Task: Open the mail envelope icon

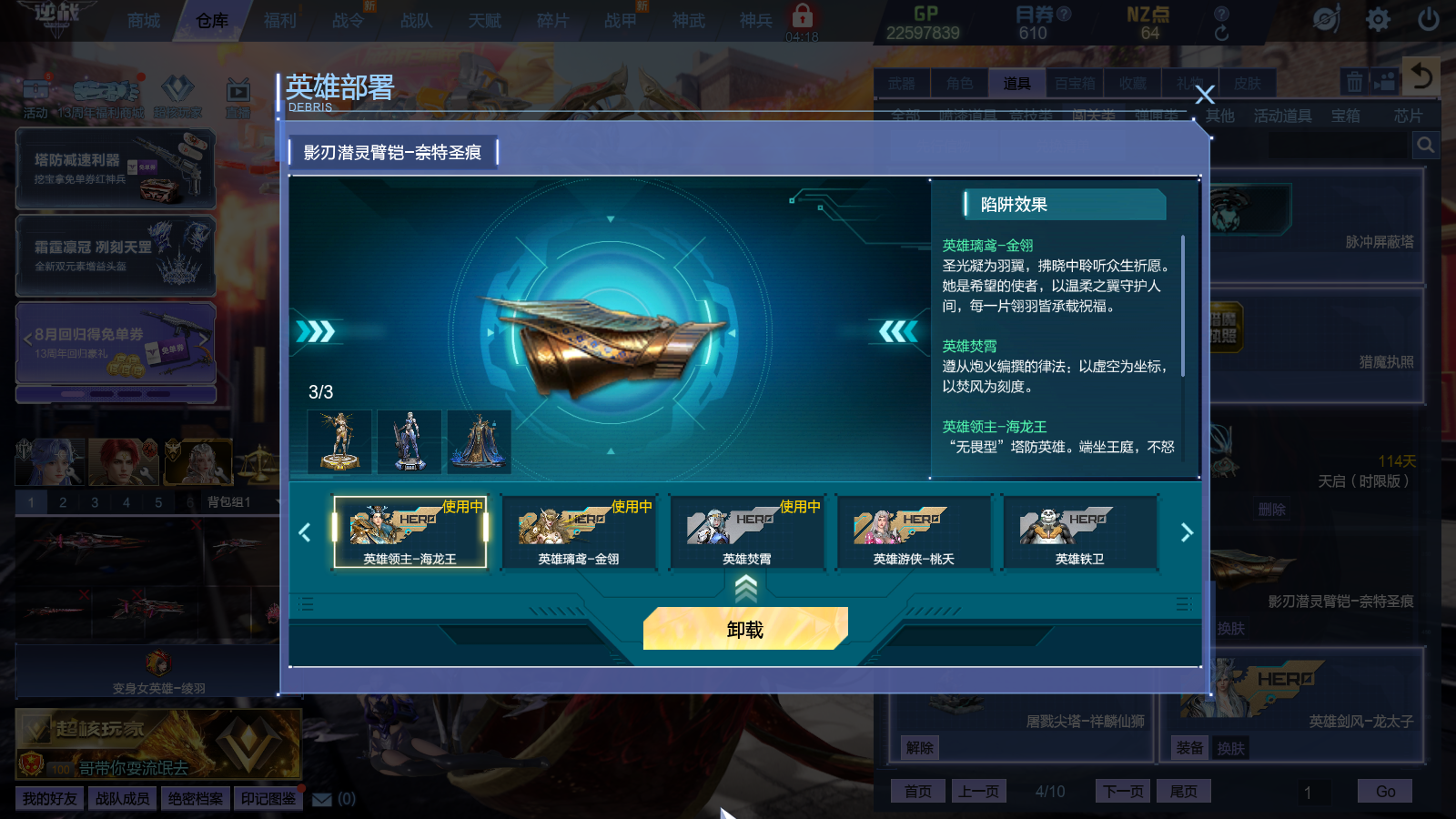Action: click(x=322, y=799)
